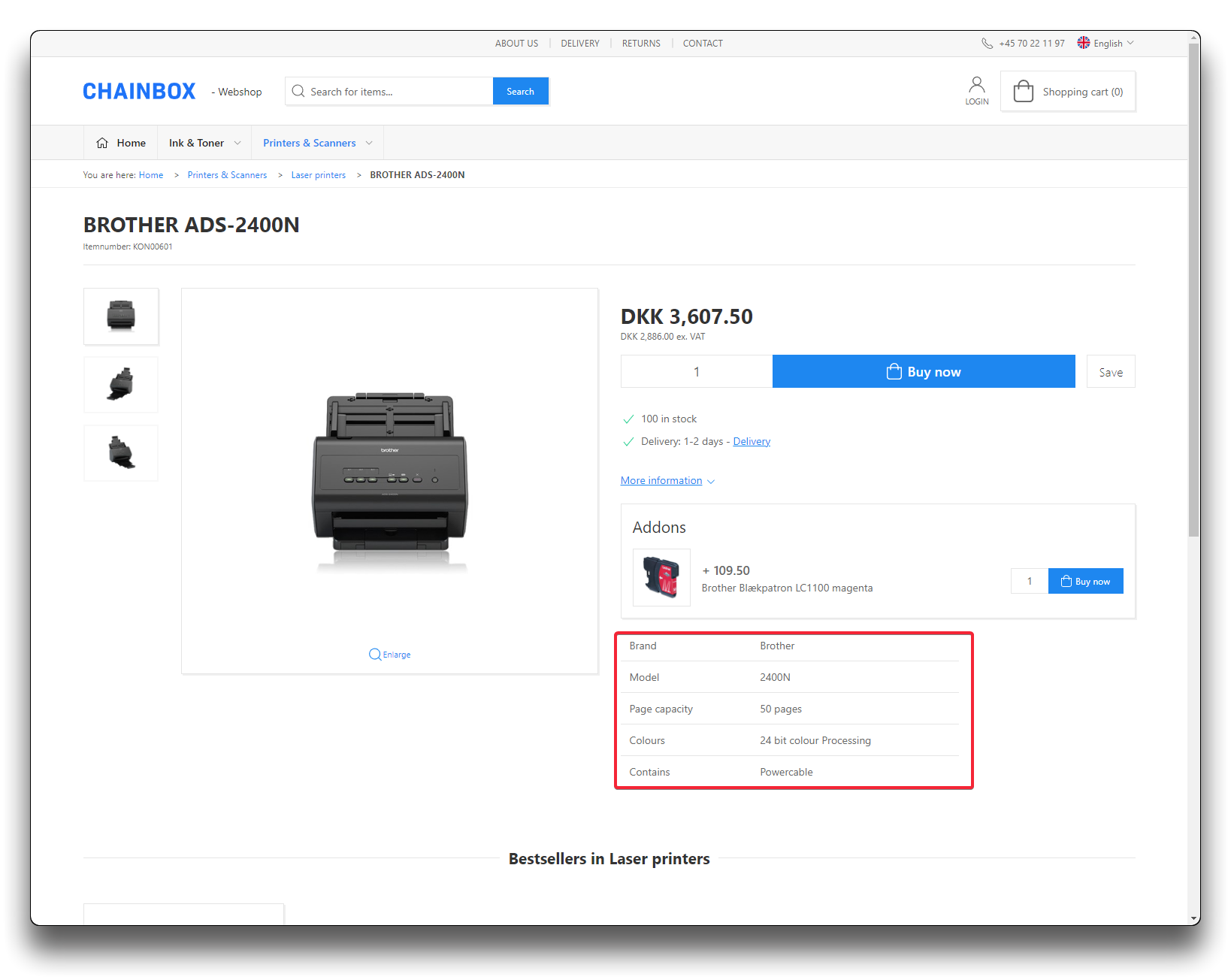
Task: Expand the More information section
Action: (x=667, y=481)
